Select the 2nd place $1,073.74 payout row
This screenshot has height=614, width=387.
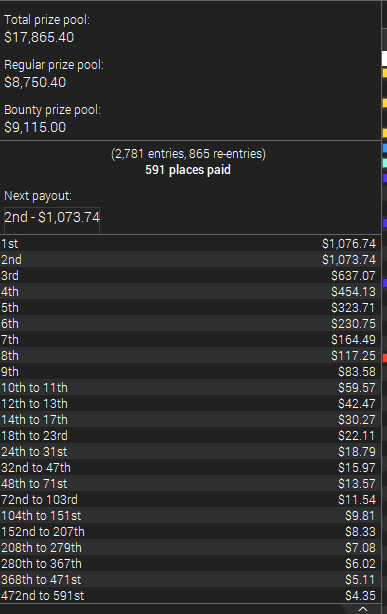coord(190,260)
